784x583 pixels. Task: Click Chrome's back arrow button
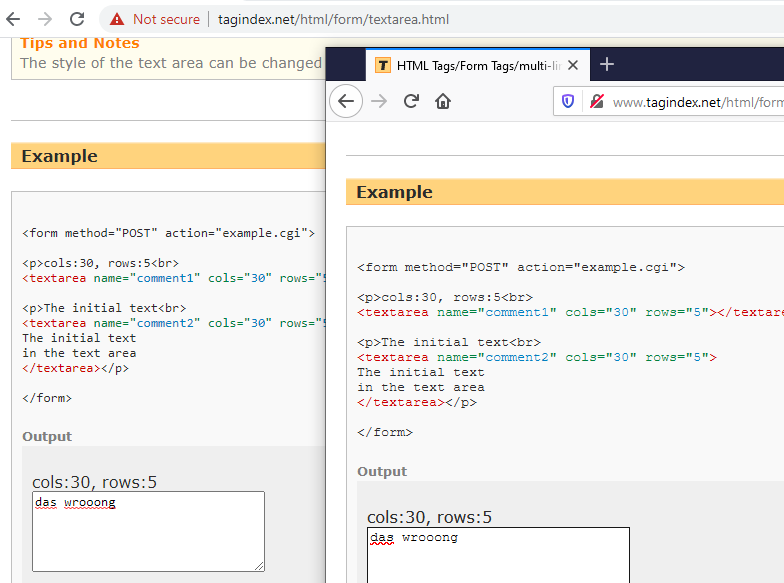pyautogui.click(x=13, y=19)
